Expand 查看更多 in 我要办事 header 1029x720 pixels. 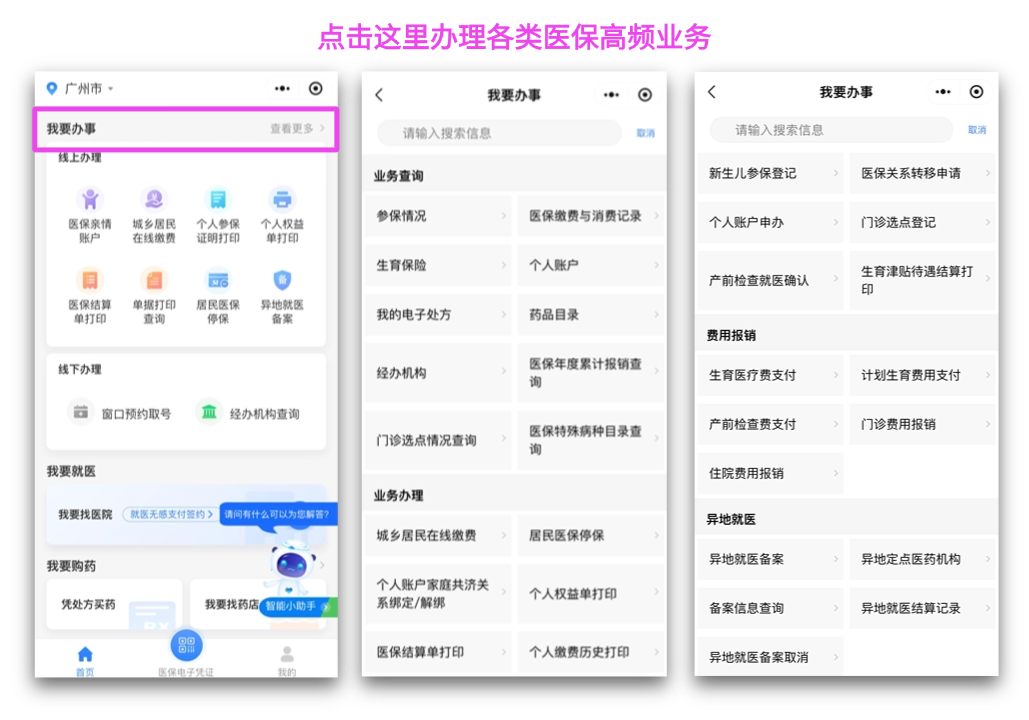point(297,129)
